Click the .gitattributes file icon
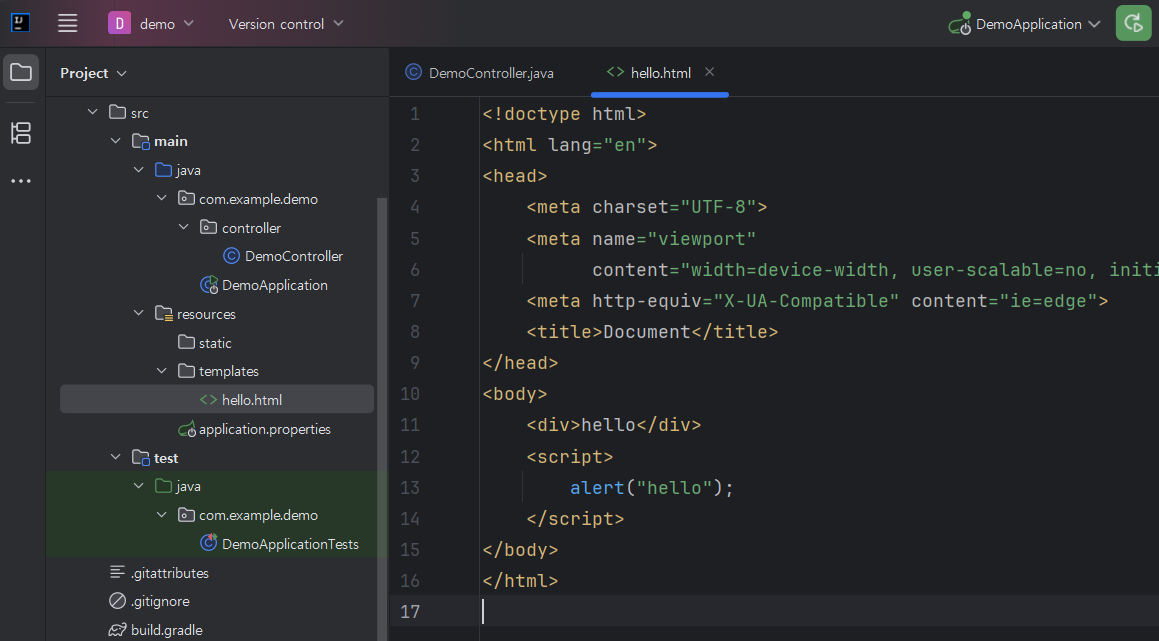1159x641 pixels. pyautogui.click(x=118, y=572)
